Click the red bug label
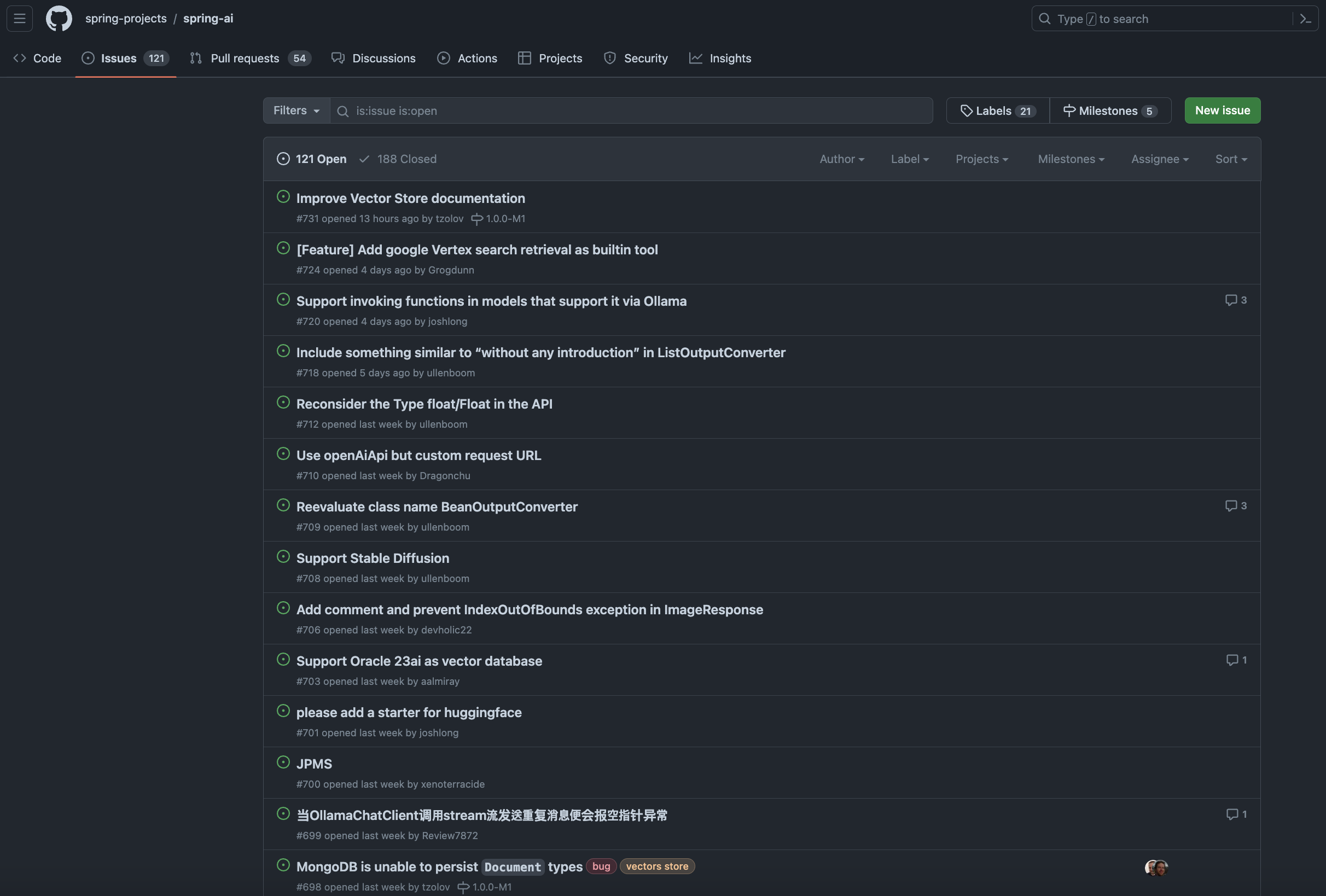 601,866
